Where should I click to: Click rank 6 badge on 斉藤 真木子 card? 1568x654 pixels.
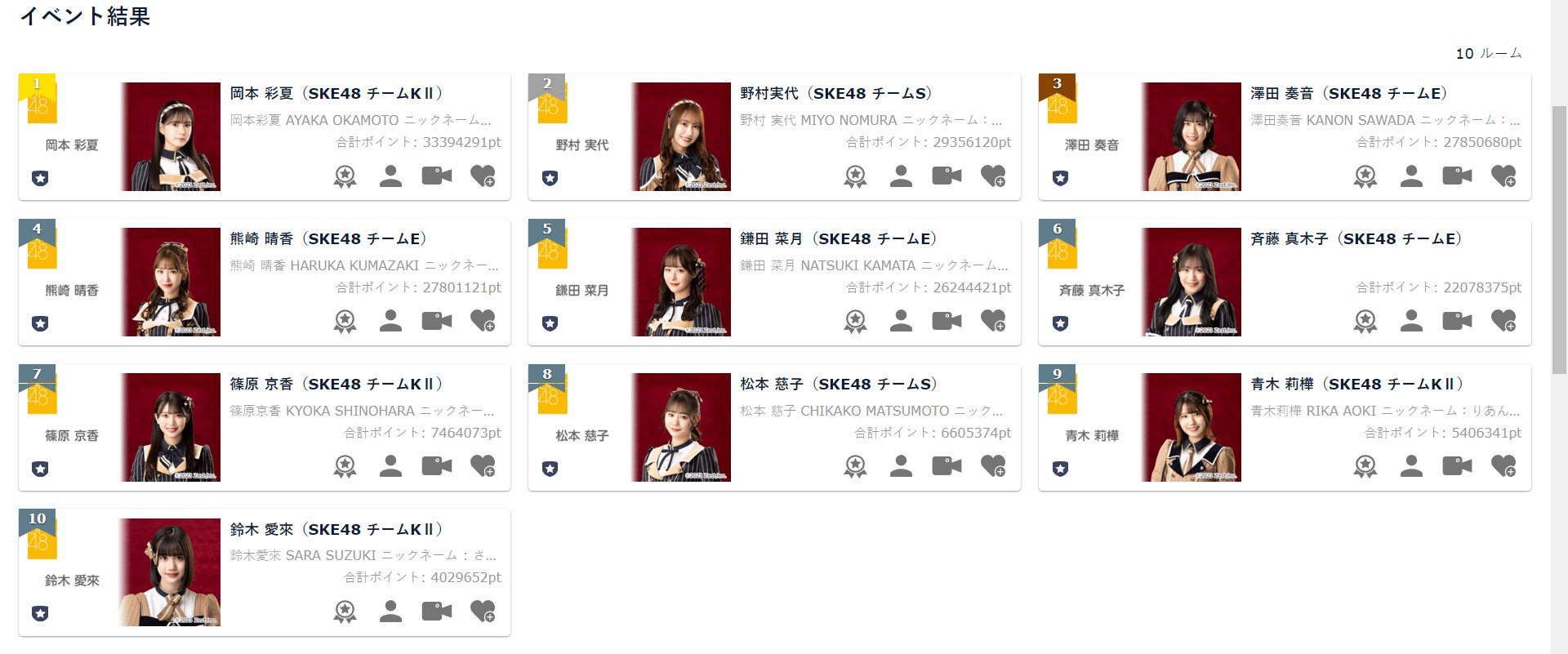tap(1058, 230)
